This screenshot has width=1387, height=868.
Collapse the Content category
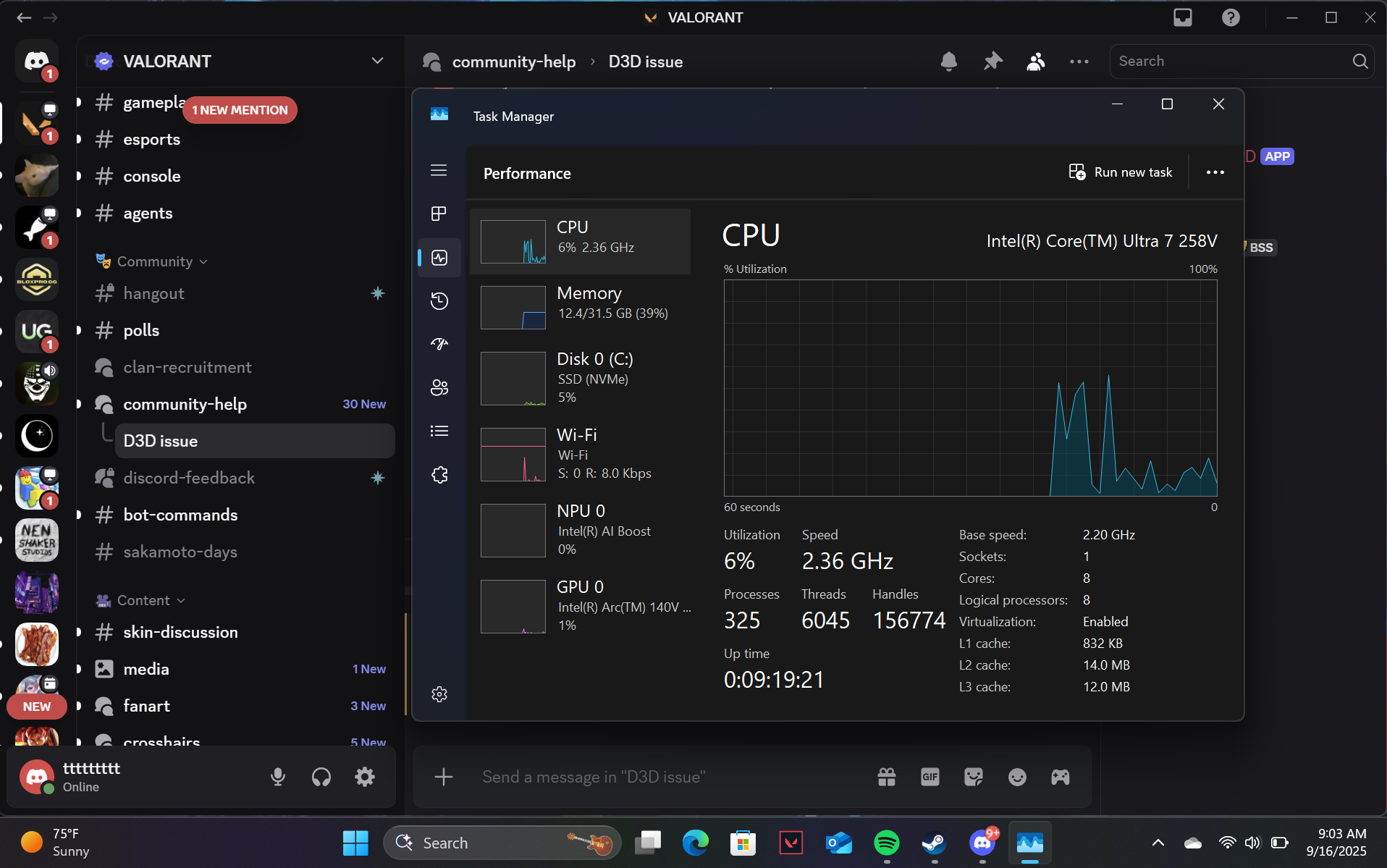[143, 600]
